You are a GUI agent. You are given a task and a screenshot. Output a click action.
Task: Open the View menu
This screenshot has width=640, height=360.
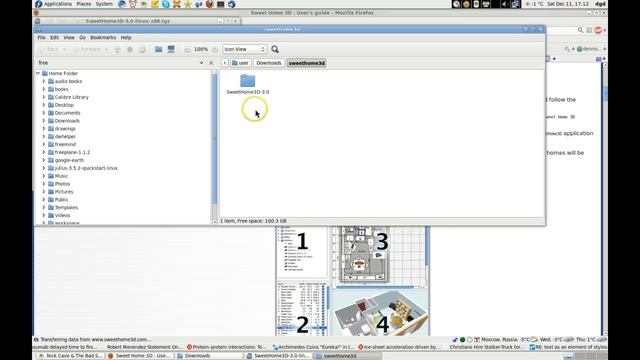[x=69, y=38]
